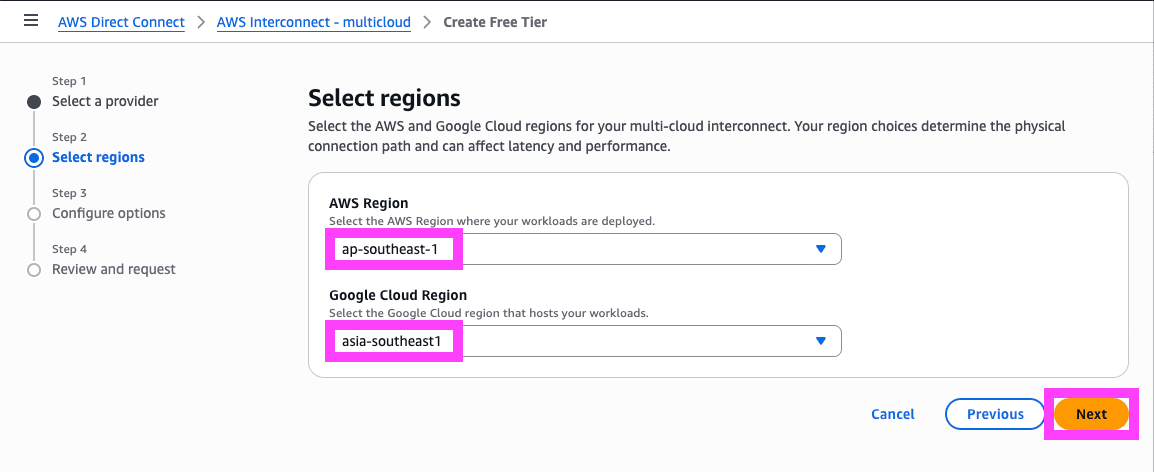The width and height of the screenshot is (1154, 472).
Task: Jump to Review and request step
Action: pos(114,269)
